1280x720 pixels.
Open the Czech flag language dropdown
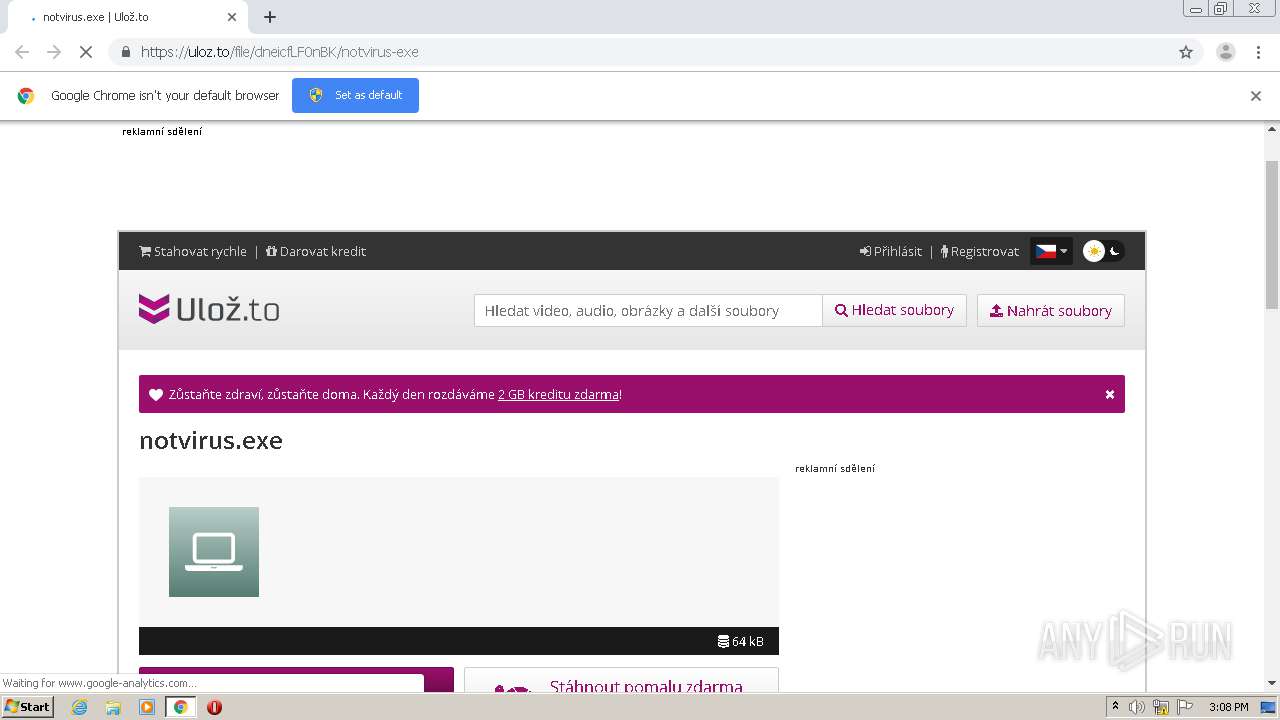pyautogui.click(x=1051, y=251)
